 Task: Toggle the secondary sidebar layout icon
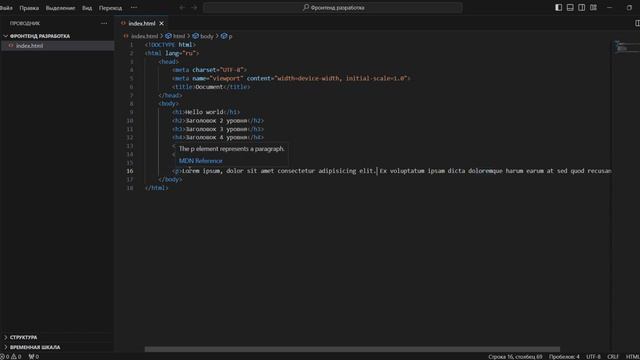point(582,7)
